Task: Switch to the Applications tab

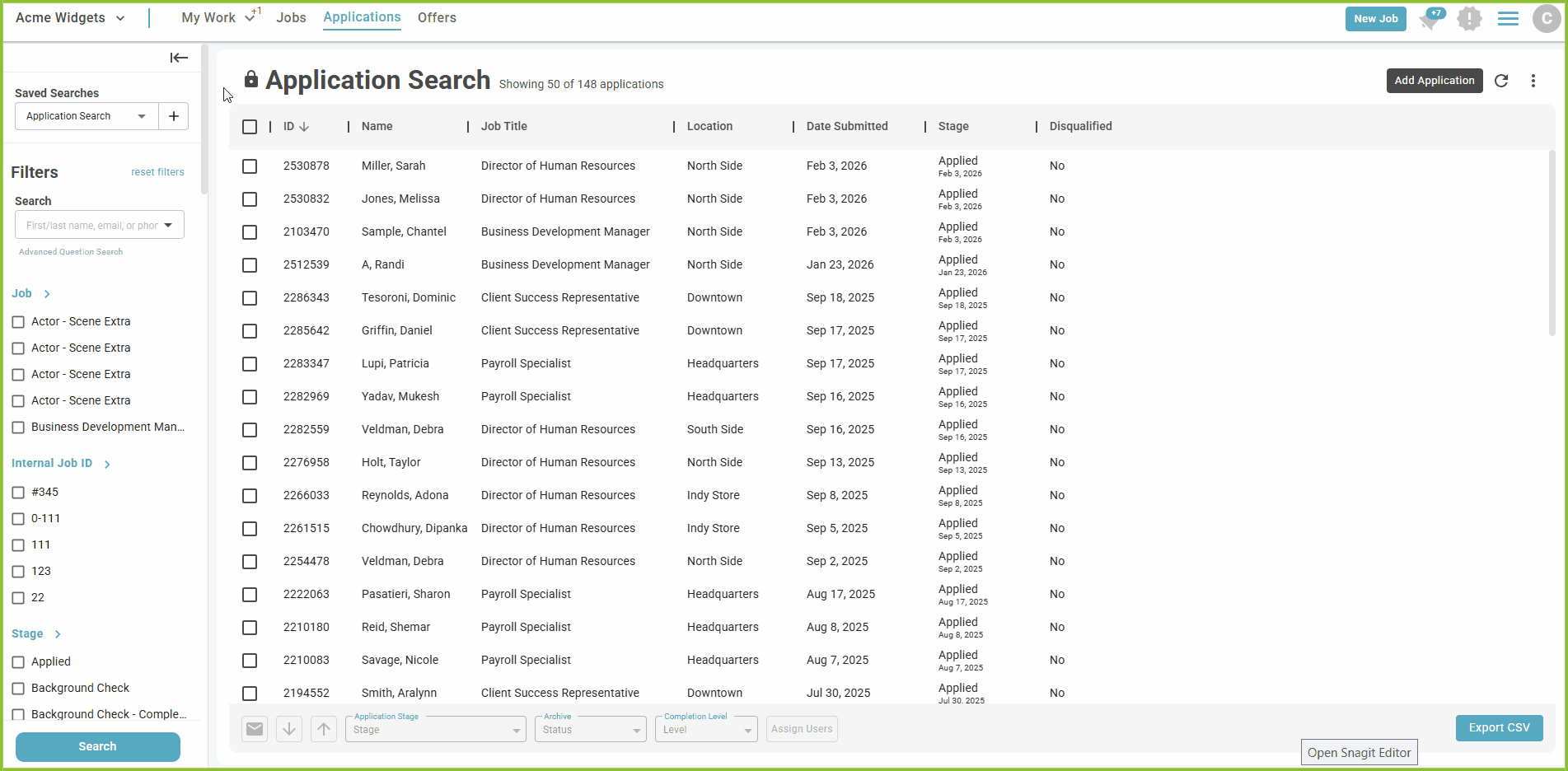Action: (362, 17)
